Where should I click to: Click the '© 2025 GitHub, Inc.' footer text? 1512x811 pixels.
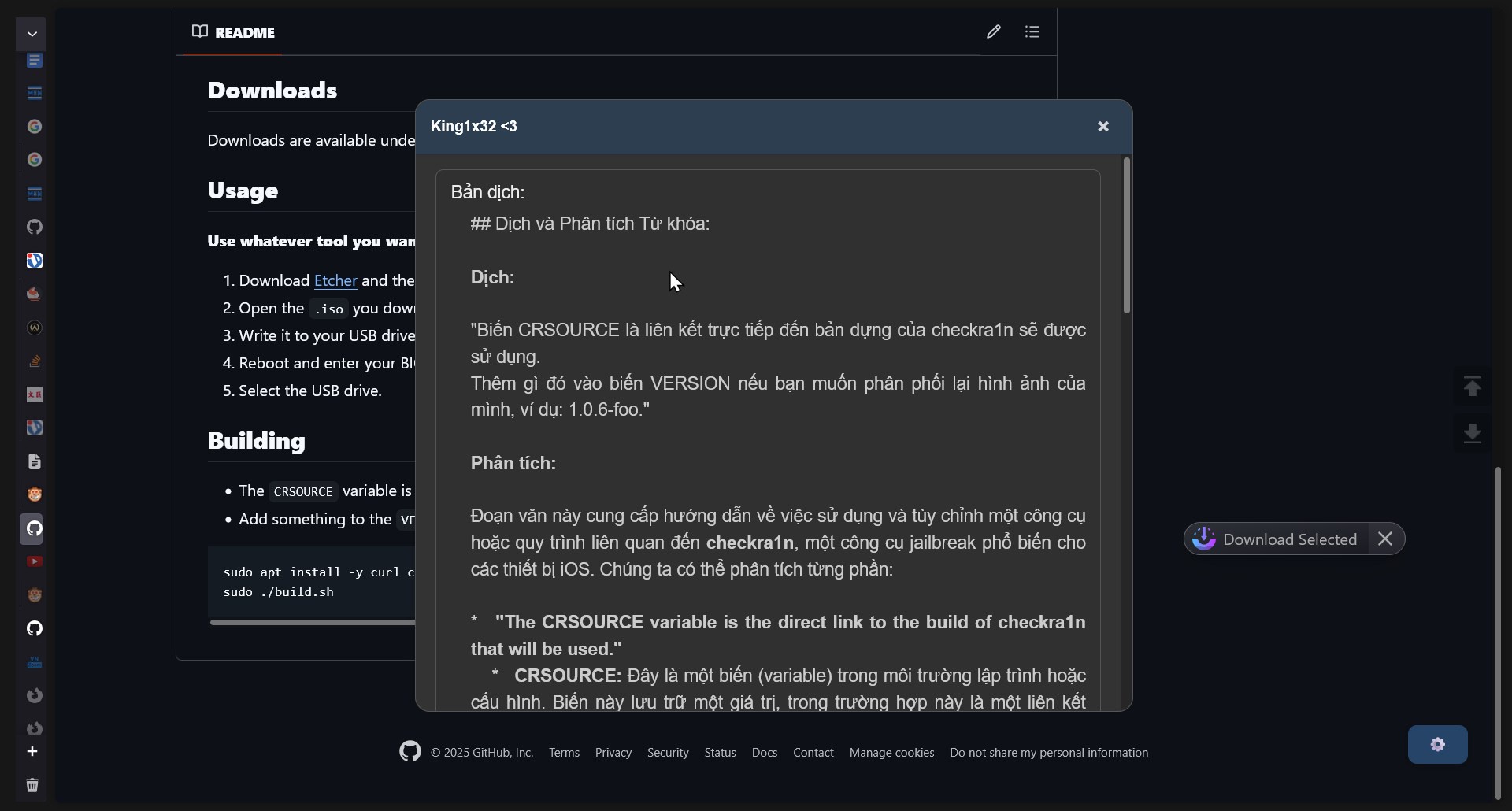coord(482,753)
